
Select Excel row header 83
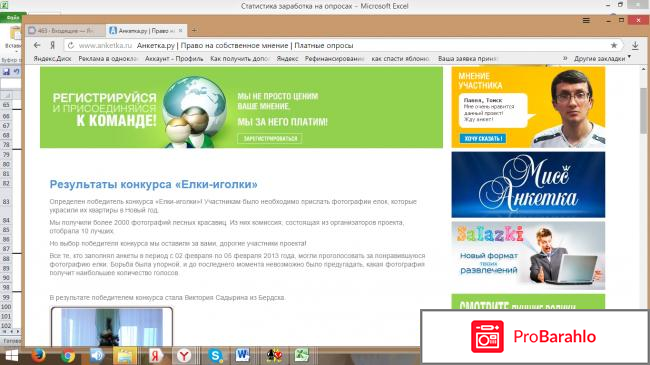6,202
